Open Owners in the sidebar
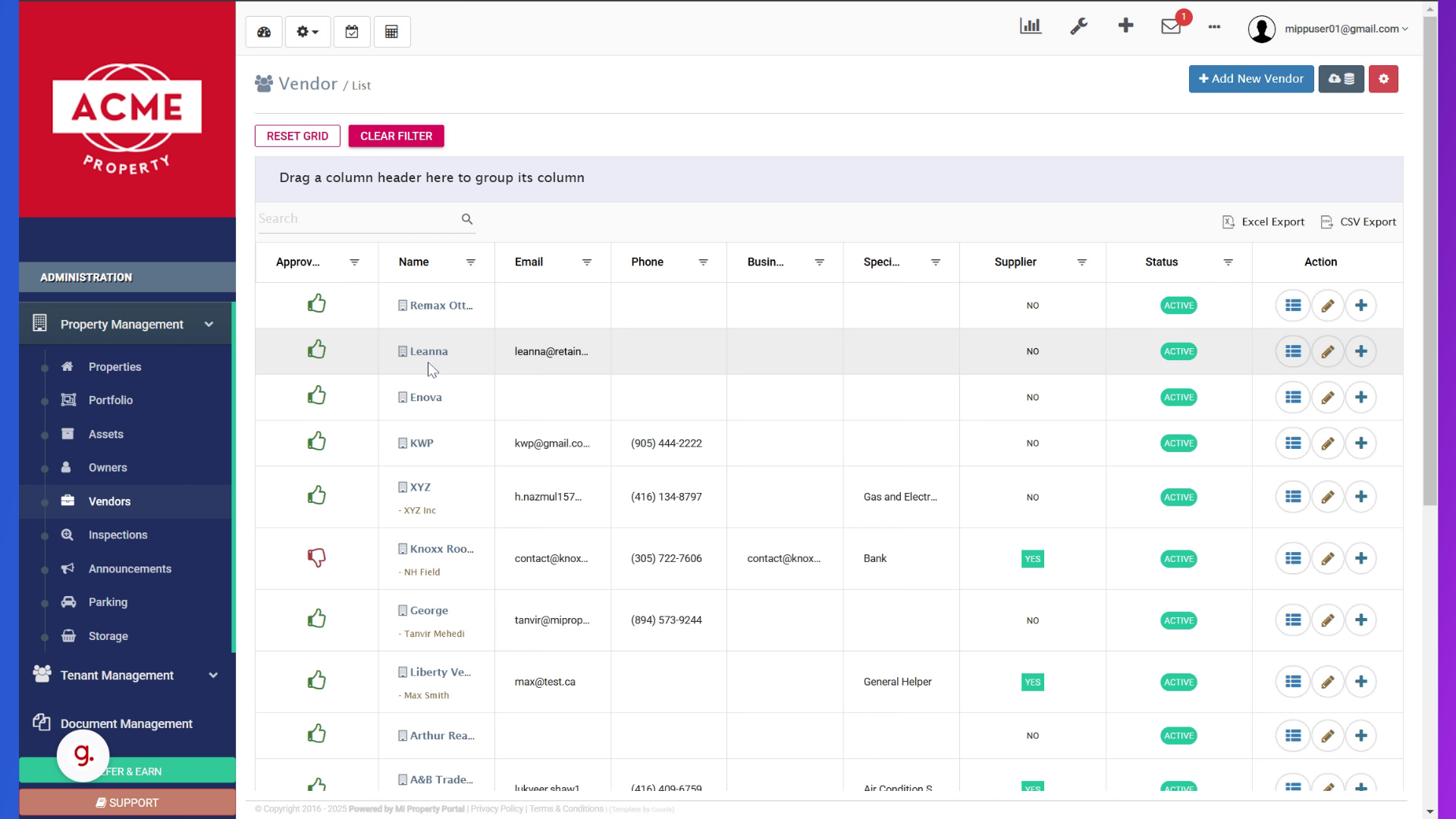 click(108, 468)
